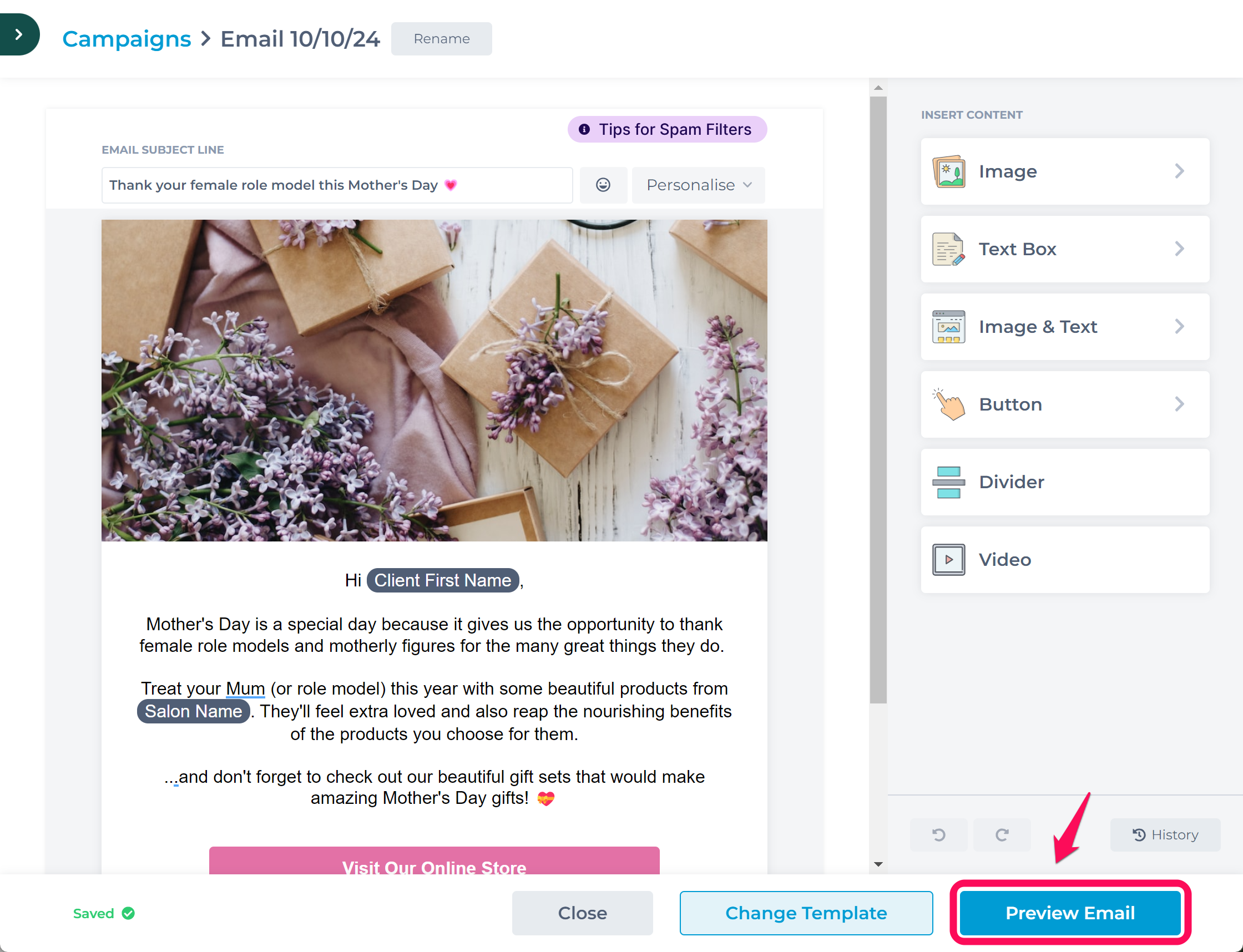
Task: Click the Text Box content icon
Action: pyautogui.click(x=949, y=249)
